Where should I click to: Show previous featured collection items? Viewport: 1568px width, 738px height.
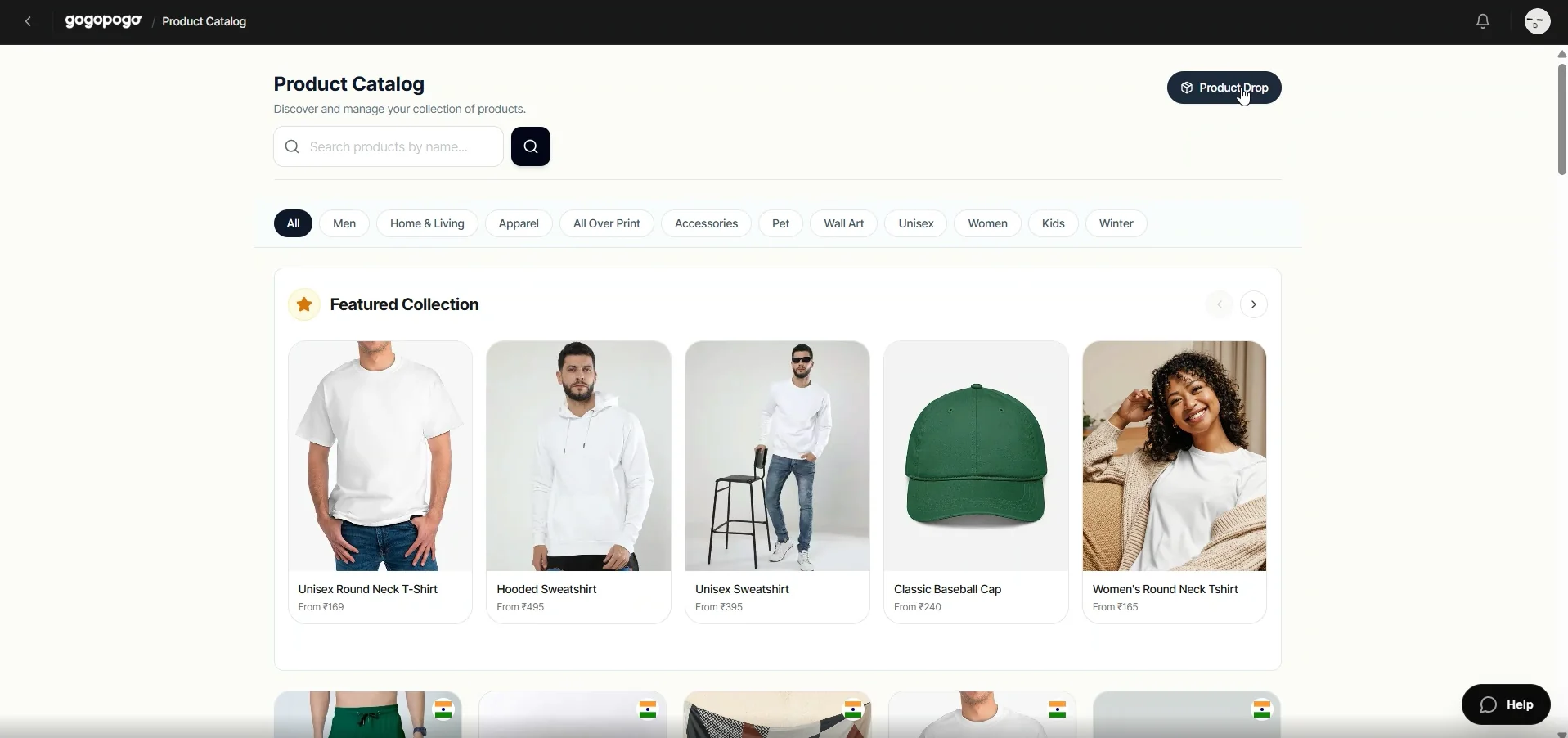coord(1219,305)
